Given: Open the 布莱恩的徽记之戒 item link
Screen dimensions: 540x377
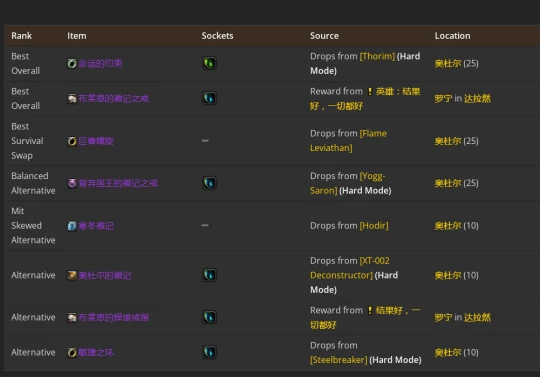Looking at the screenshot, I should coord(114,99).
